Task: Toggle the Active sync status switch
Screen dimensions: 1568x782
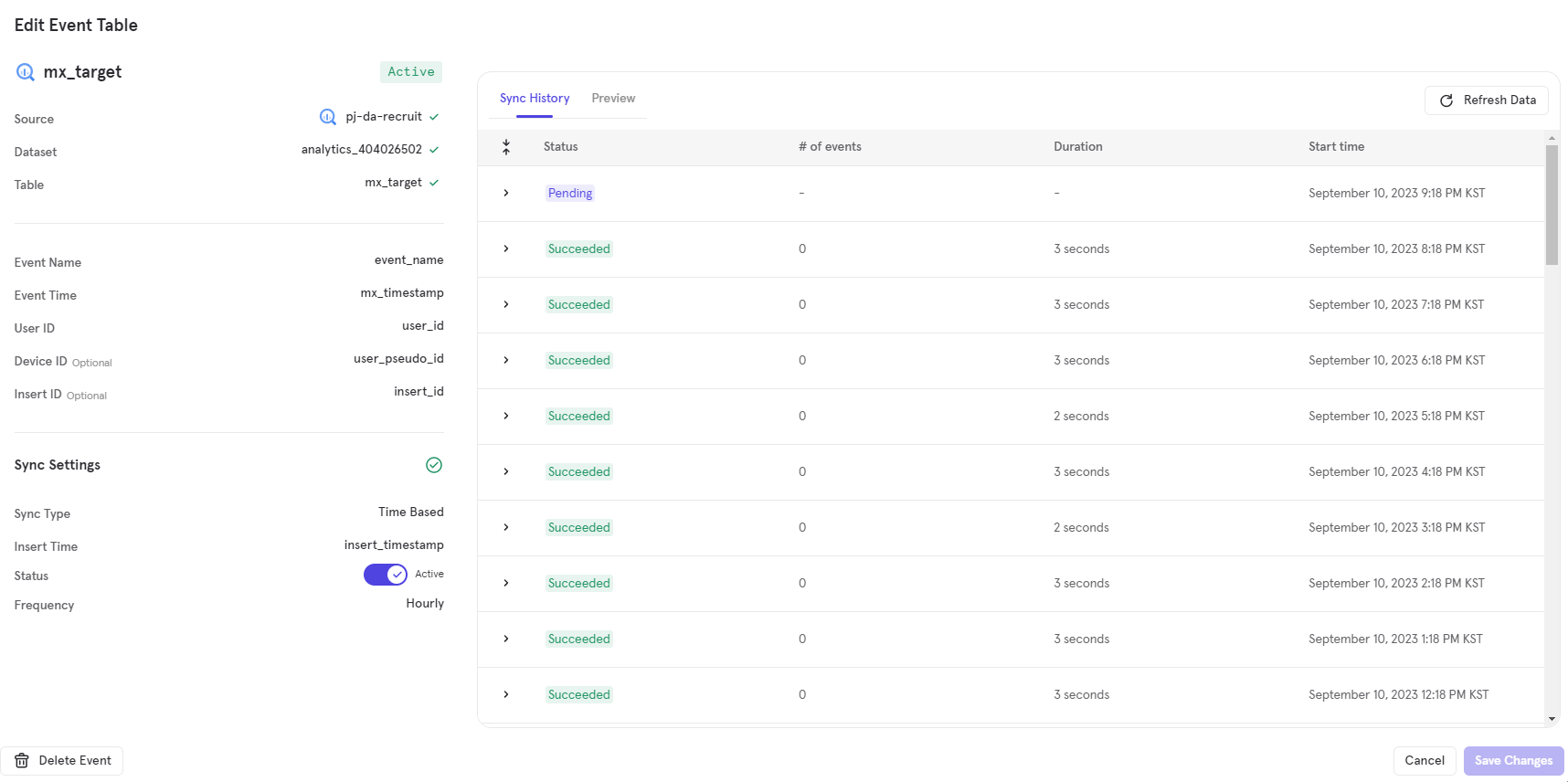Action: 386,575
